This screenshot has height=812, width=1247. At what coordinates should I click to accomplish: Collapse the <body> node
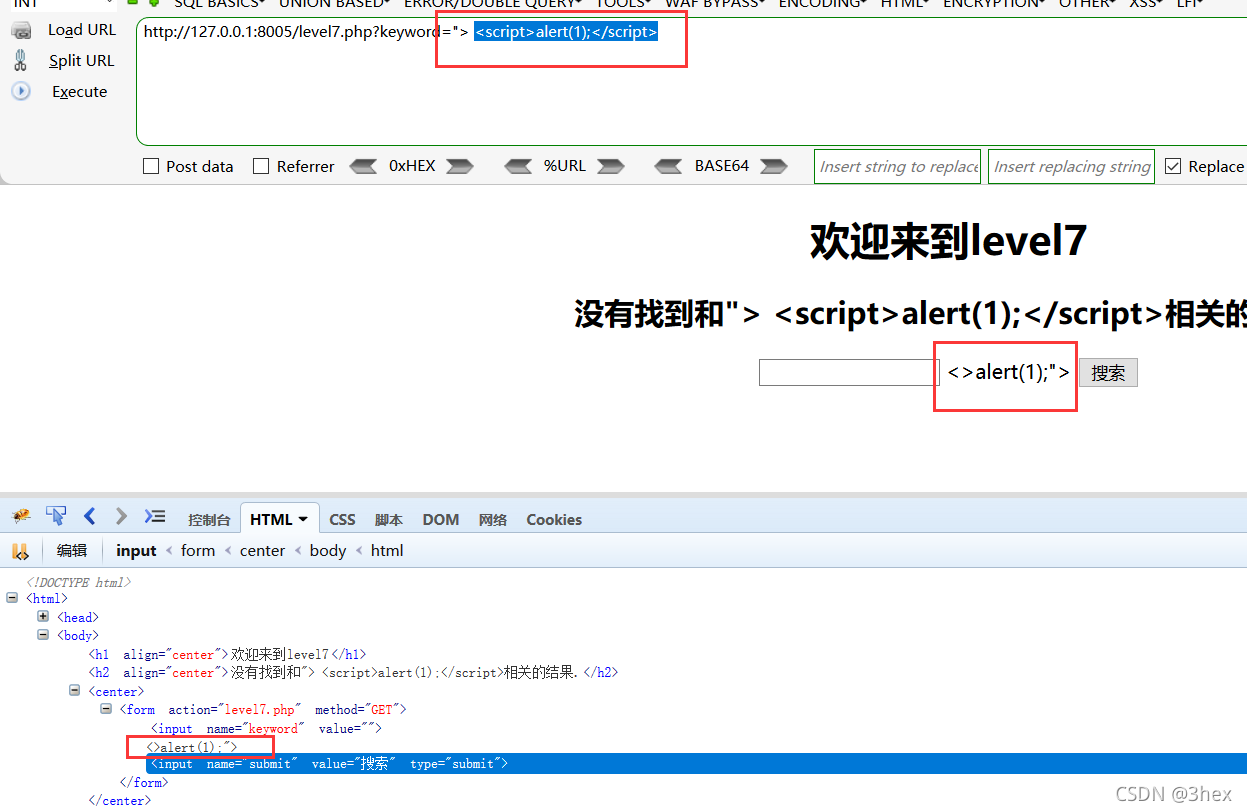point(43,634)
